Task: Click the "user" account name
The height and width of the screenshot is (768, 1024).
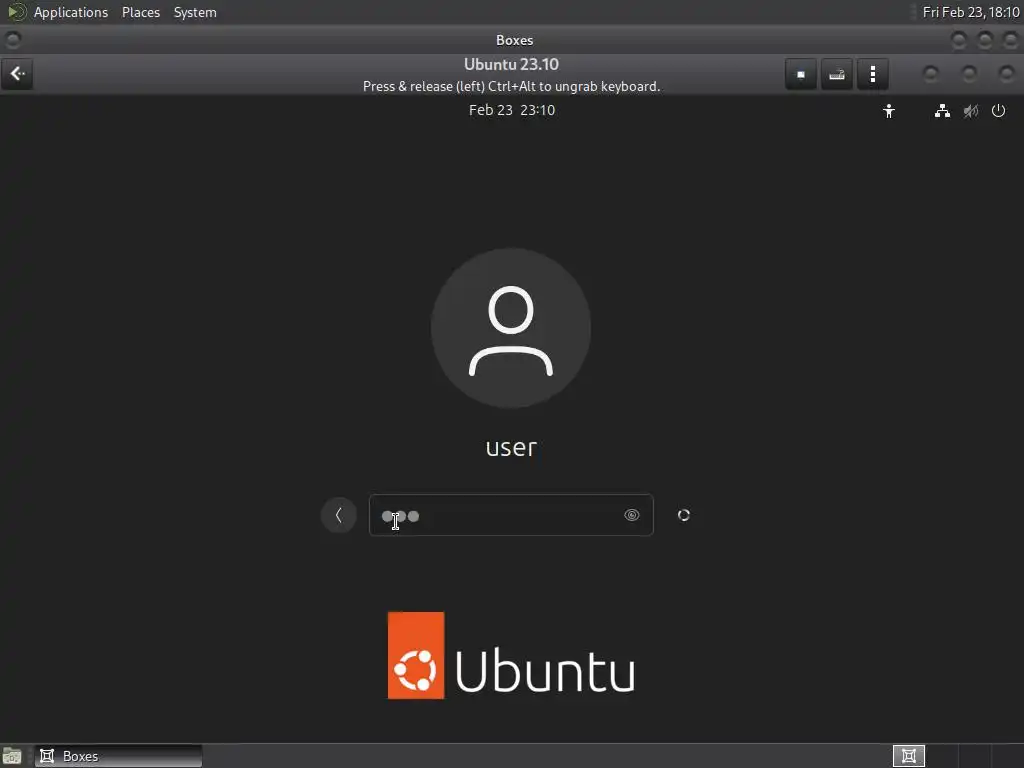Action: coord(511,447)
